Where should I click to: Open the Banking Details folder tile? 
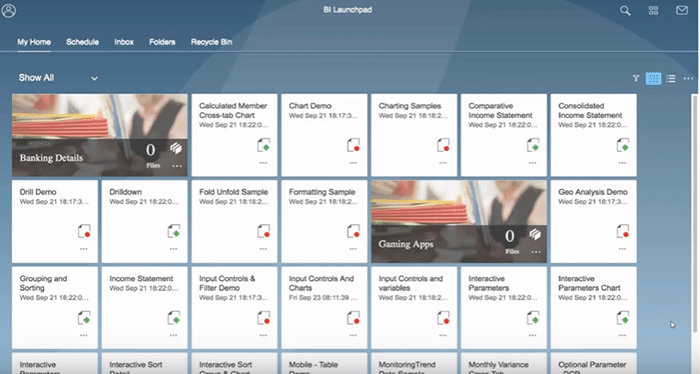100,135
